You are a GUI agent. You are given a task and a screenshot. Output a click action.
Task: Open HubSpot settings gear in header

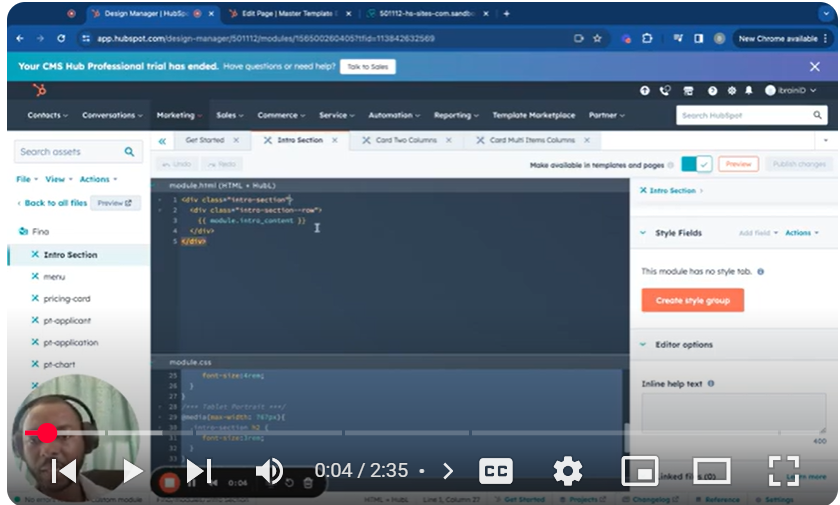731,91
